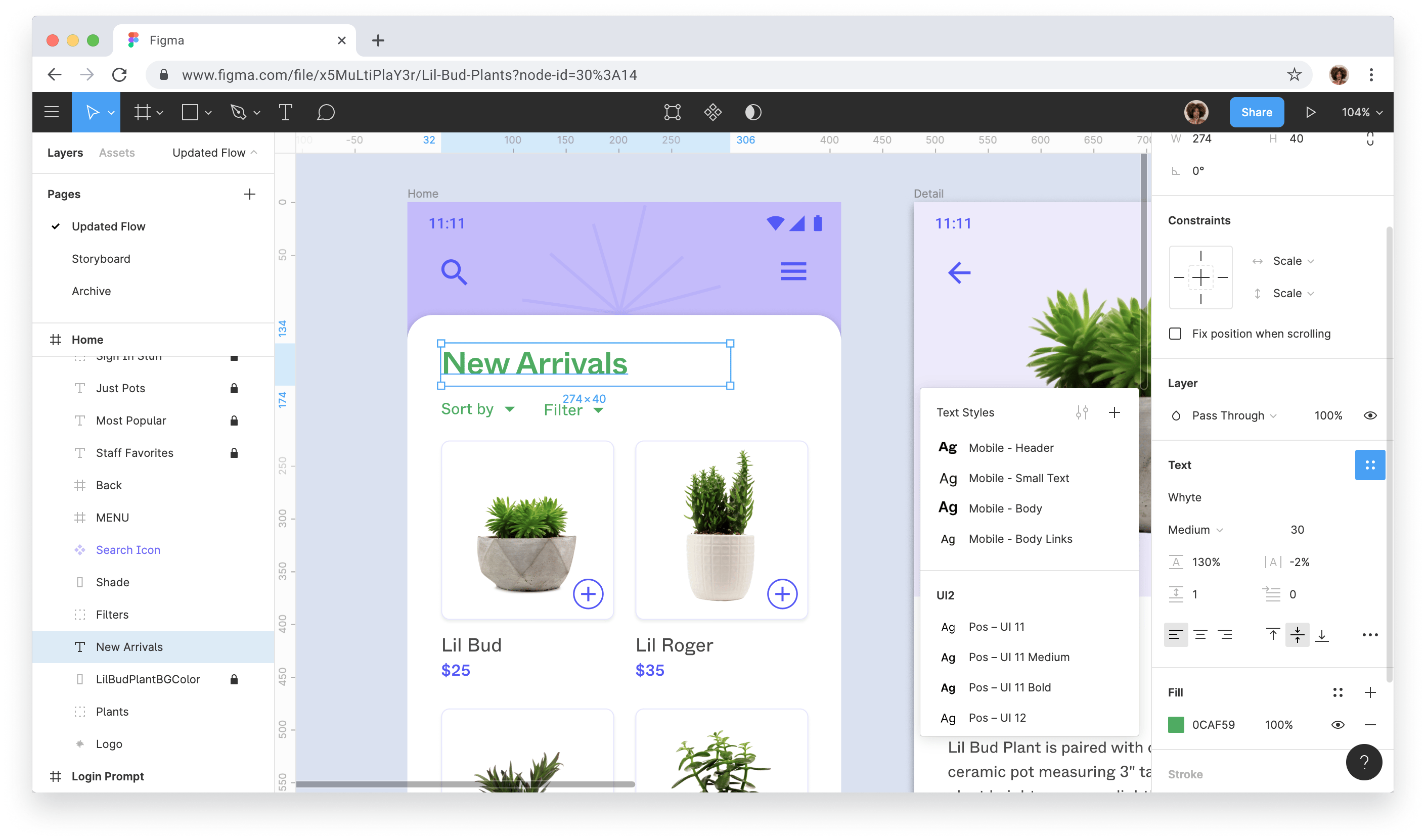This screenshot has width=1426, height=840.
Task: Enable Fix position when scrolling checkbox
Action: click(x=1176, y=333)
